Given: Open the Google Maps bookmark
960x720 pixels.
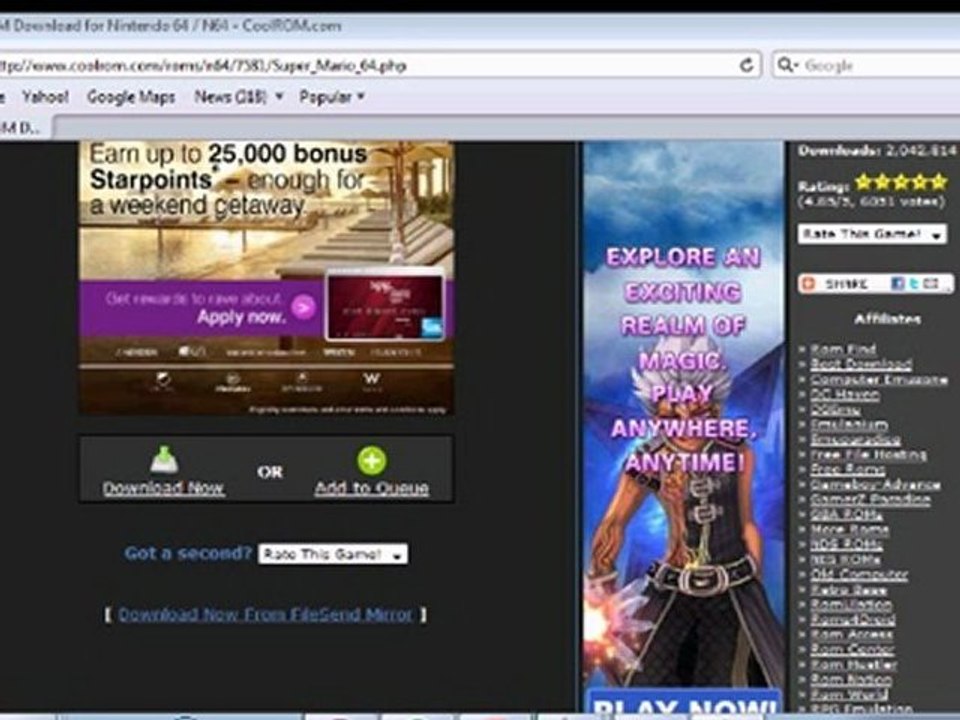Looking at the screenshot, I should pos(131,97).
